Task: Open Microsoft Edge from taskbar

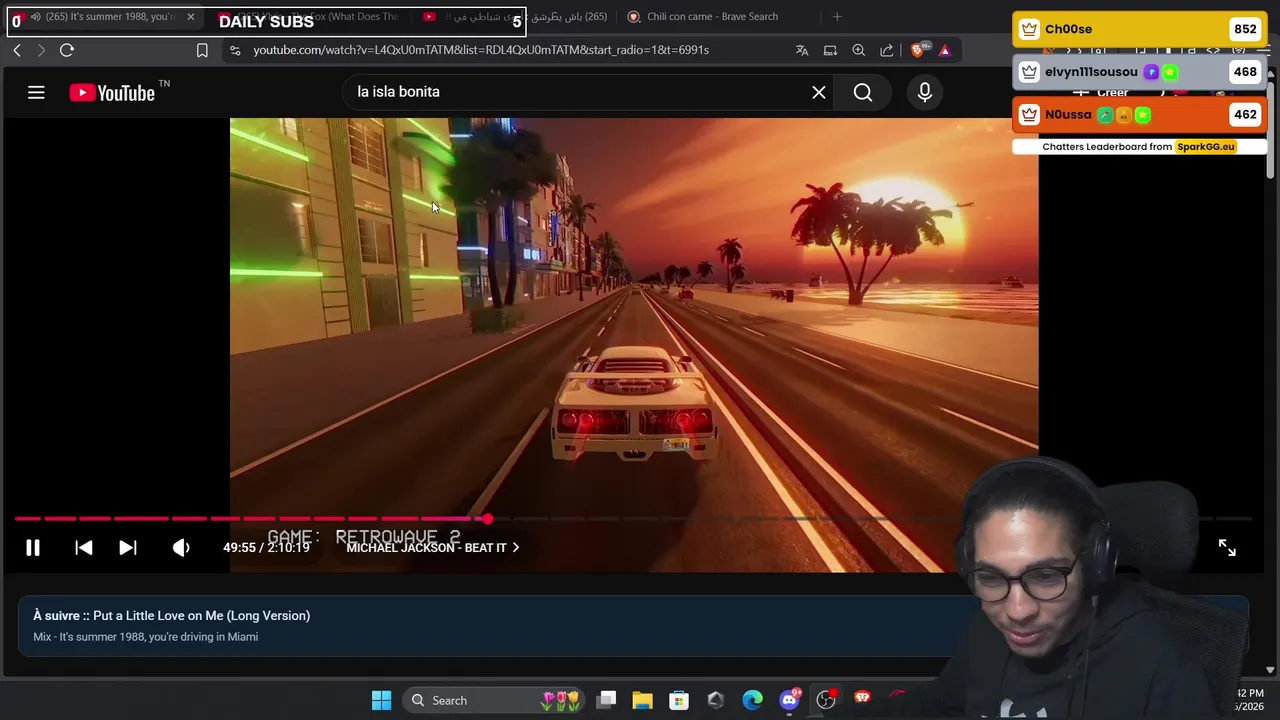Action: point(752,700)
